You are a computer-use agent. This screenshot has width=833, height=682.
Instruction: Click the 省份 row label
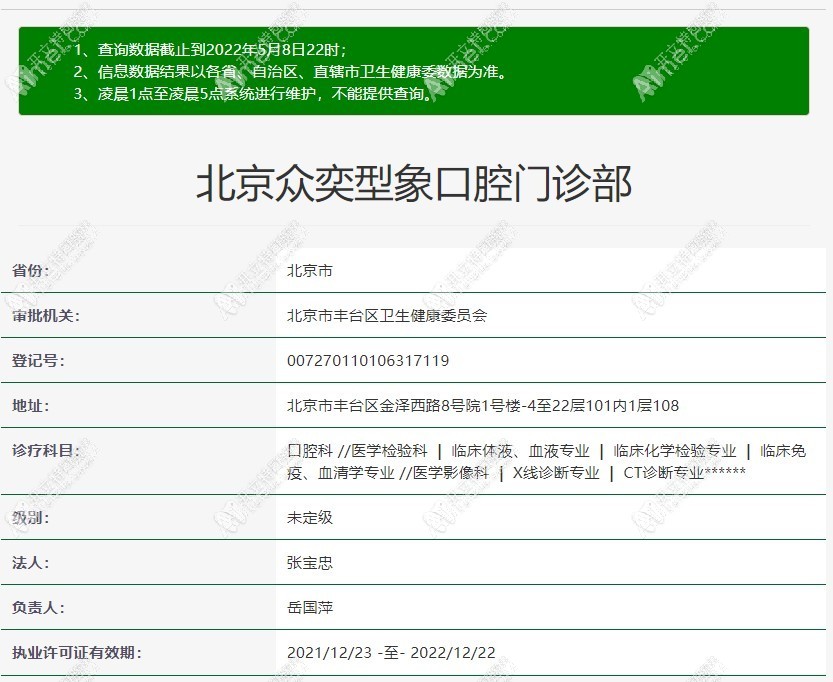pyautogui.click(x=31, y=271)
